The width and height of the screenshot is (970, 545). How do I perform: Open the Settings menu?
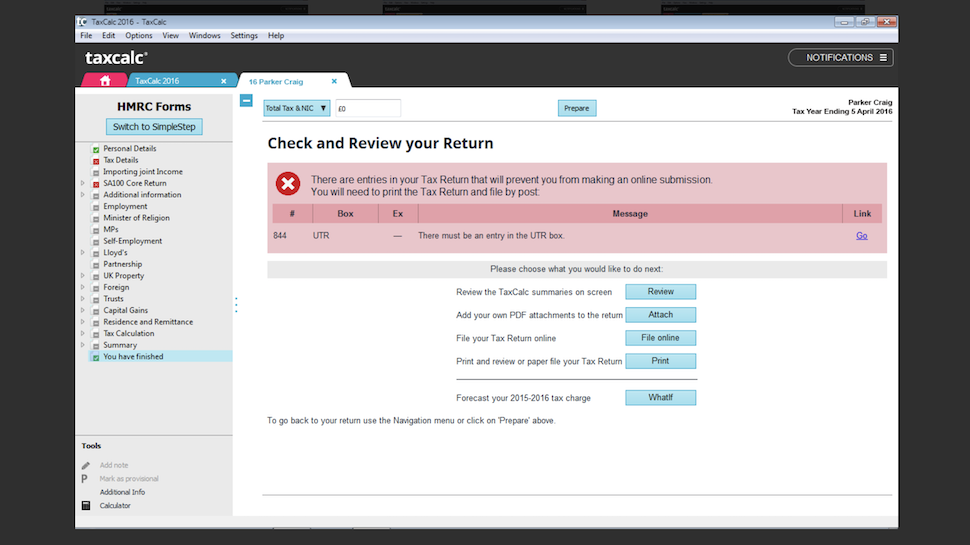(x=244, y=36)
